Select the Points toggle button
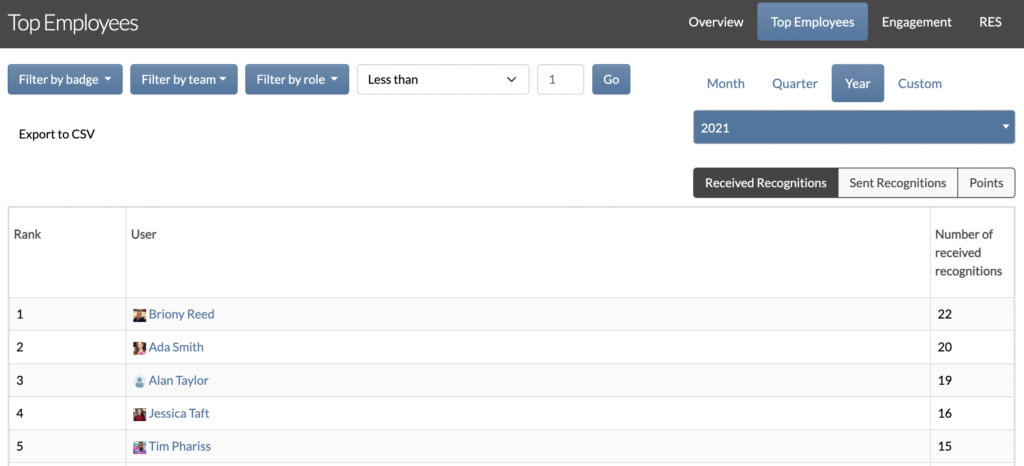Screen dimensions: 1024x466 986,183
